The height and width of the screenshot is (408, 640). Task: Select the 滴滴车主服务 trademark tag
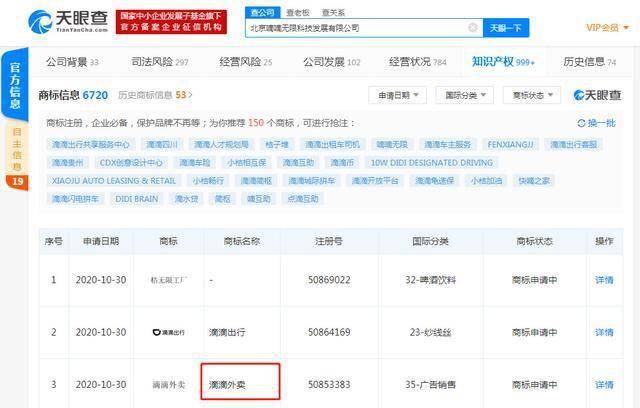[x=447, y=144]
